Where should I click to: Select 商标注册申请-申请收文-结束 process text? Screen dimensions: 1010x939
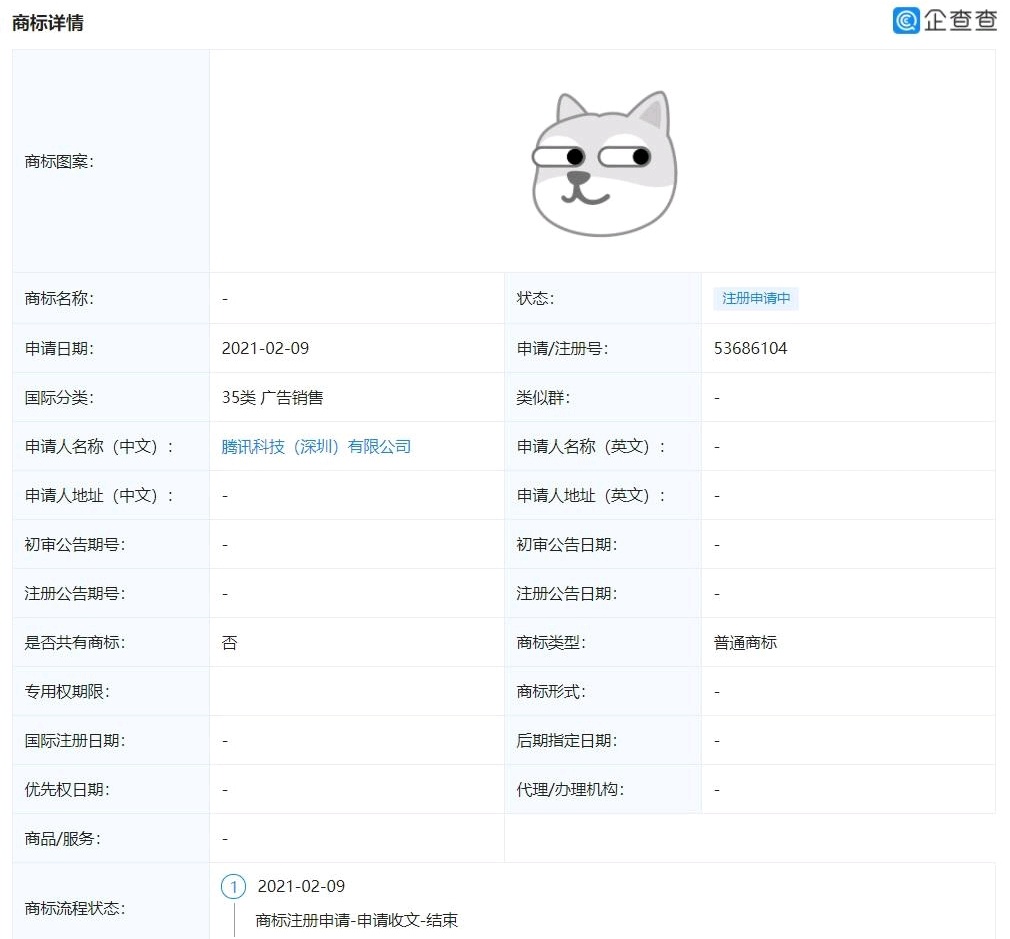point(356,920)
